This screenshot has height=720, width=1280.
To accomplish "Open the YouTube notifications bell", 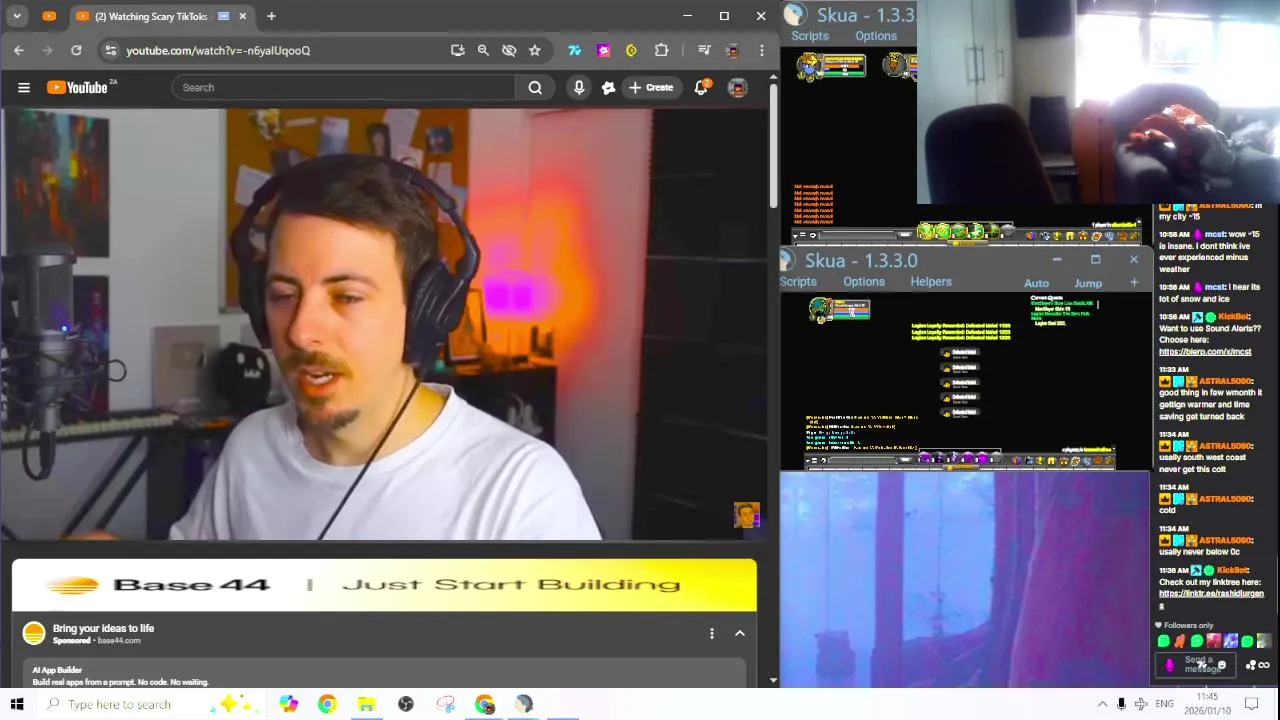I will tap(702, 88).
